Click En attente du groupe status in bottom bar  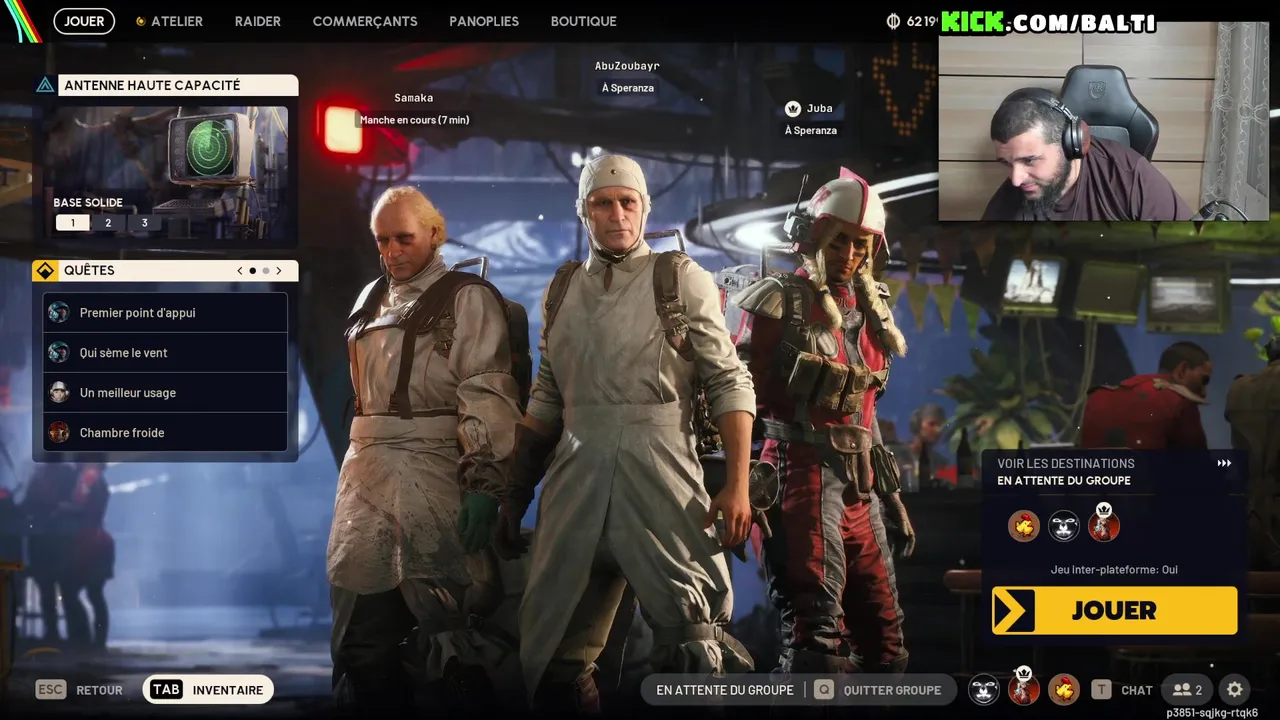tap(725, 689)
